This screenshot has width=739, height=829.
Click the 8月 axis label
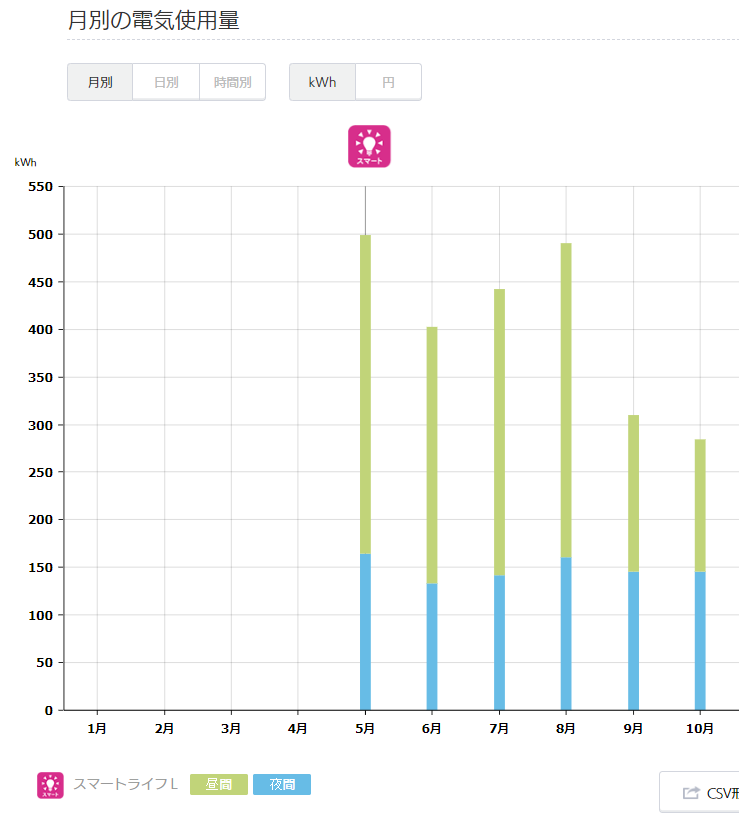coord(566,729)
